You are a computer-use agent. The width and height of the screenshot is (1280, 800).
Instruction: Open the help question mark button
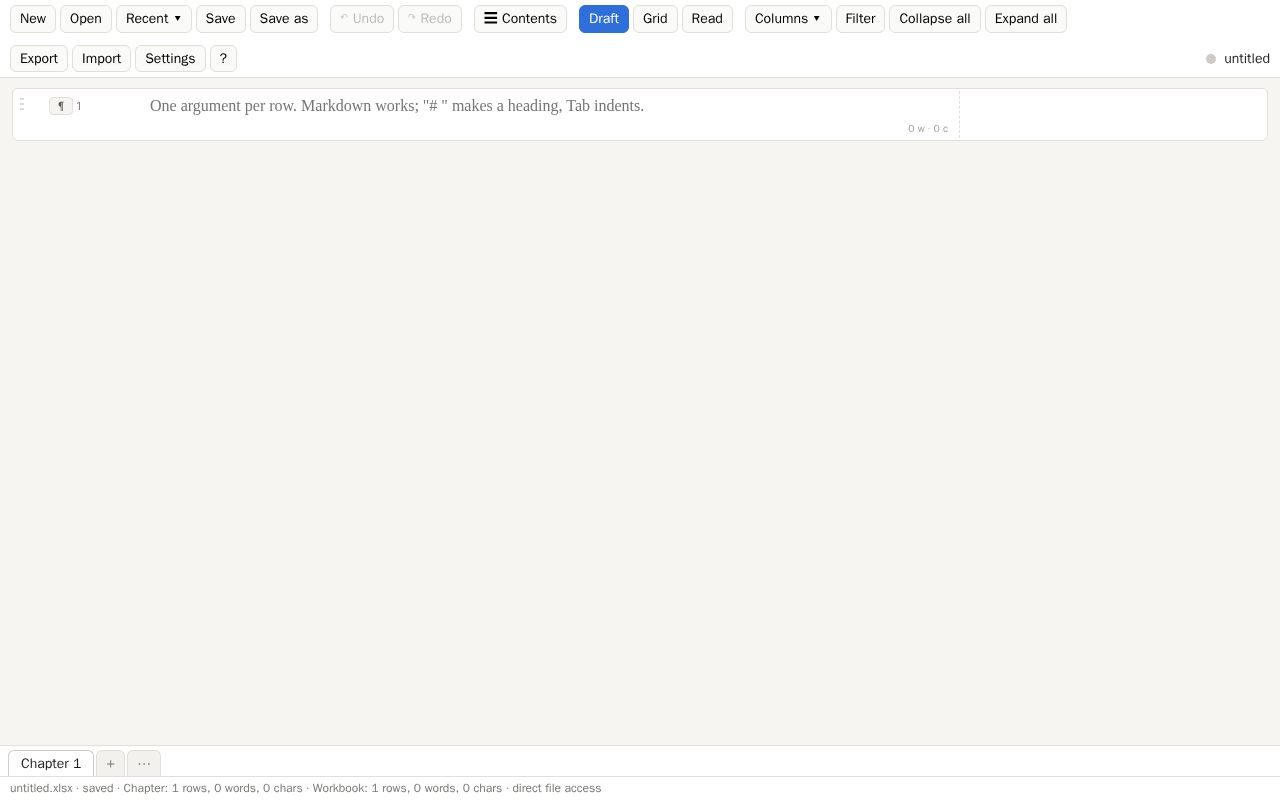click(x=223, y=58)
